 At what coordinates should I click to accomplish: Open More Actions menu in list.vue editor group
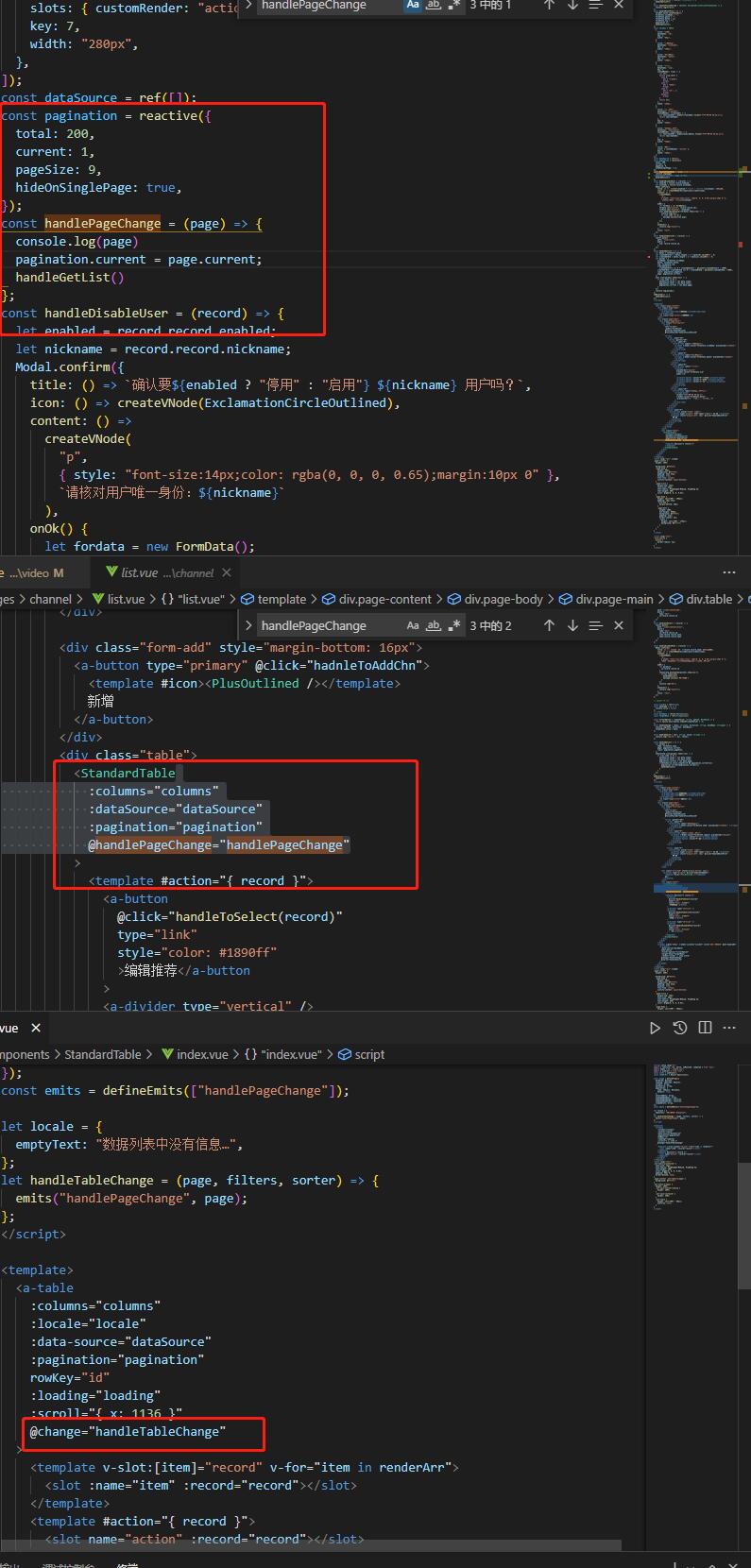728,572
